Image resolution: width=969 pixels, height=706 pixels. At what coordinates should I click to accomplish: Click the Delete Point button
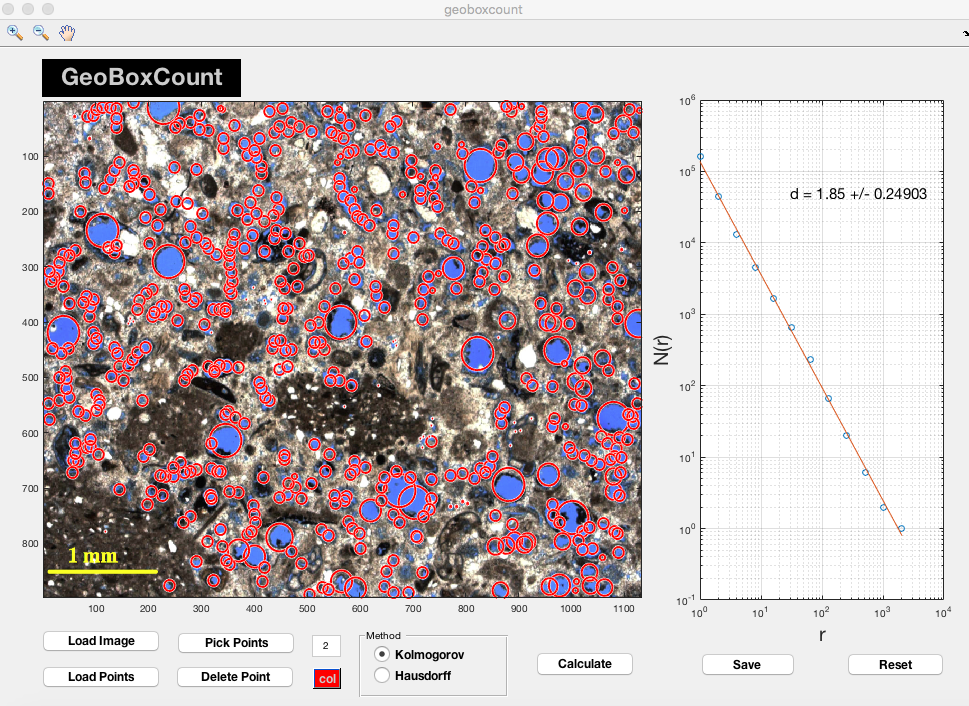[x=236, y=677]
